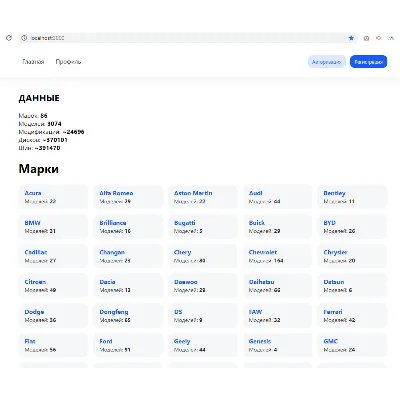Select the Buick brand card
The width and height of the screenshot is (400, 400).
point(278,227)
